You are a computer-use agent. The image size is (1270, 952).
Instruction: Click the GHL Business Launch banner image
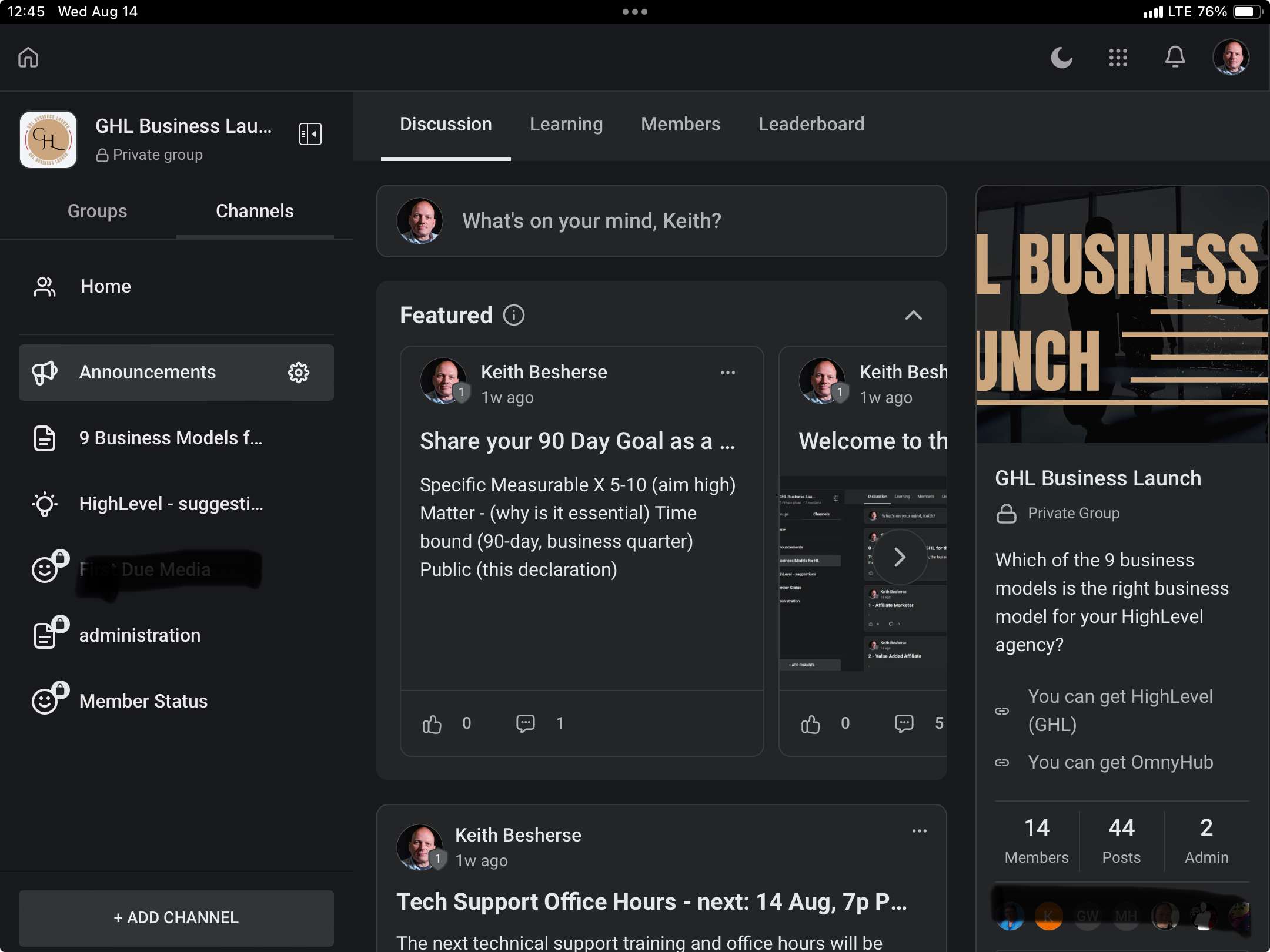coord(1122,314)
